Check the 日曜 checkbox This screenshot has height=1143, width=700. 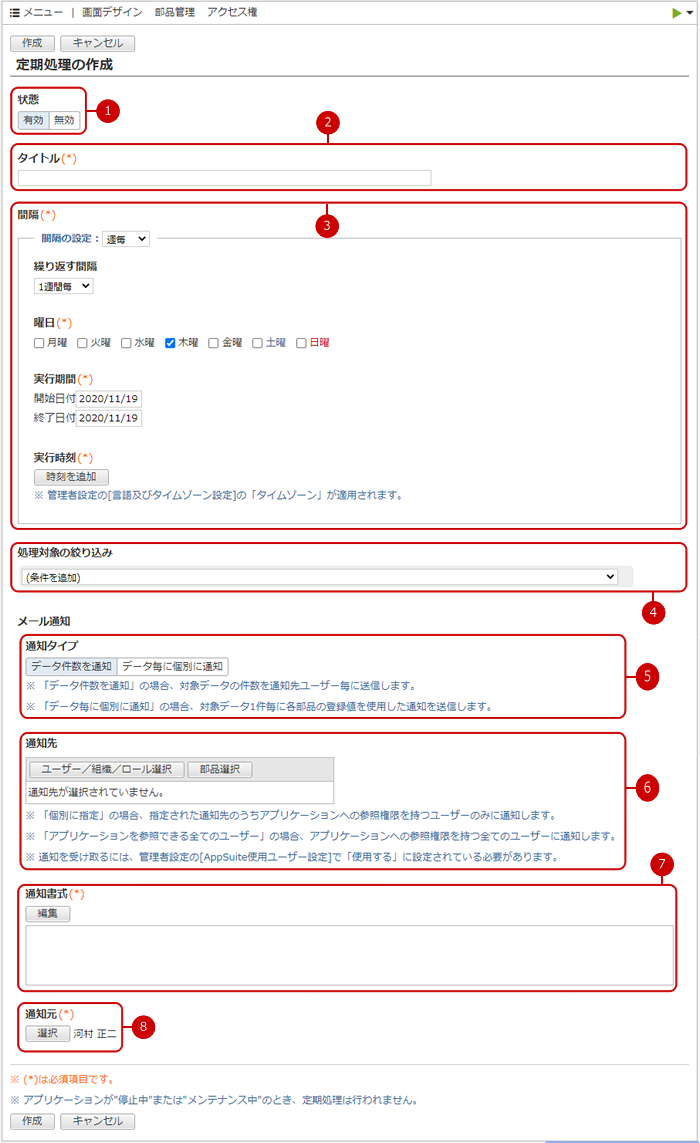(301, 343)
